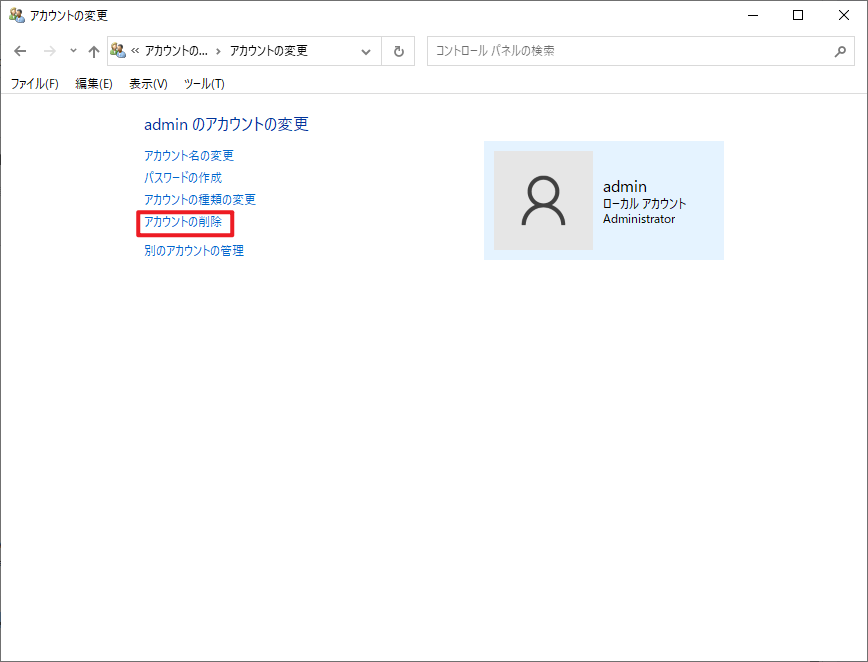Expand the hidden breadcrumb chevron «
868x662 pixels.
click(133, 51)
